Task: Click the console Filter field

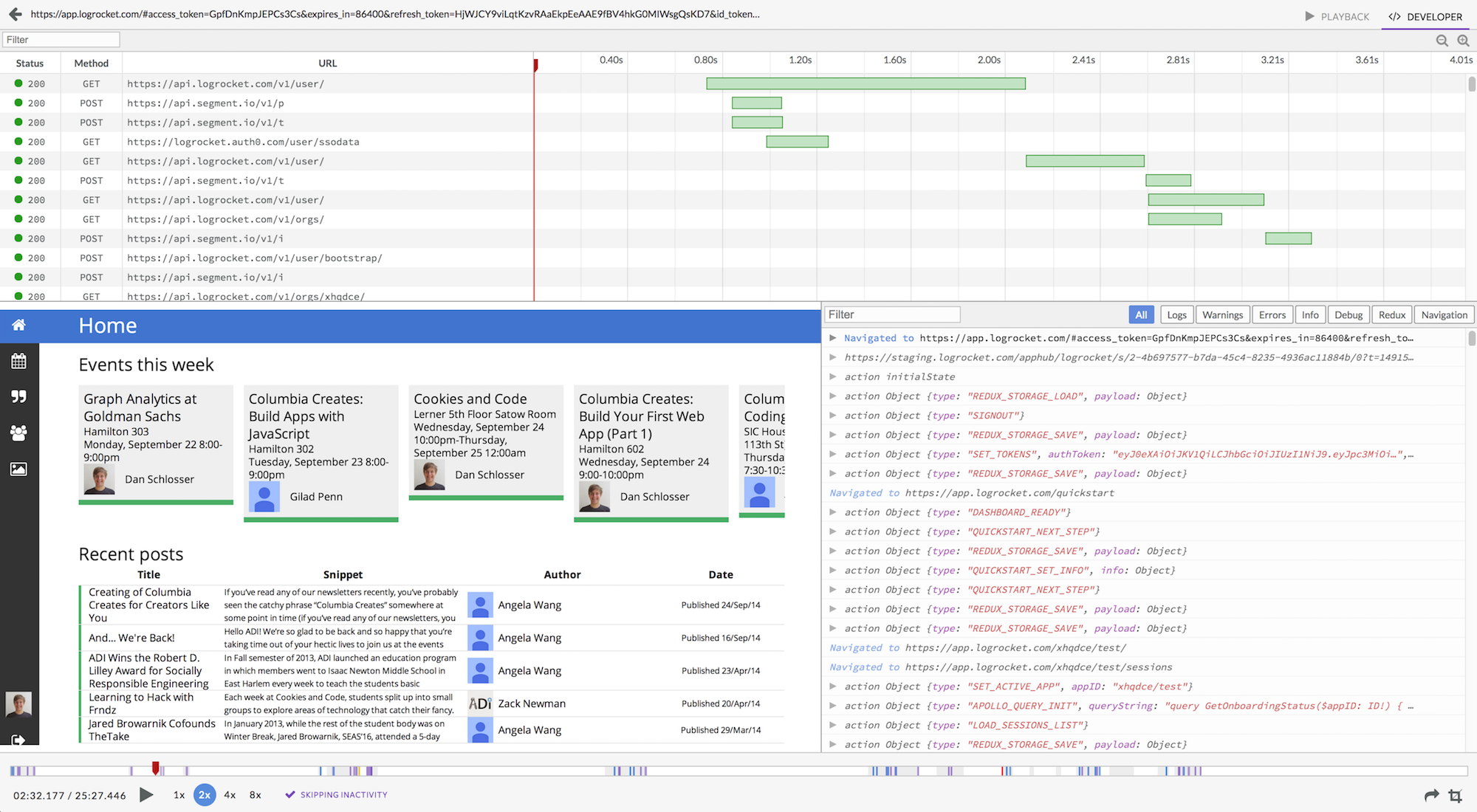Action: [x=892, y=314]
